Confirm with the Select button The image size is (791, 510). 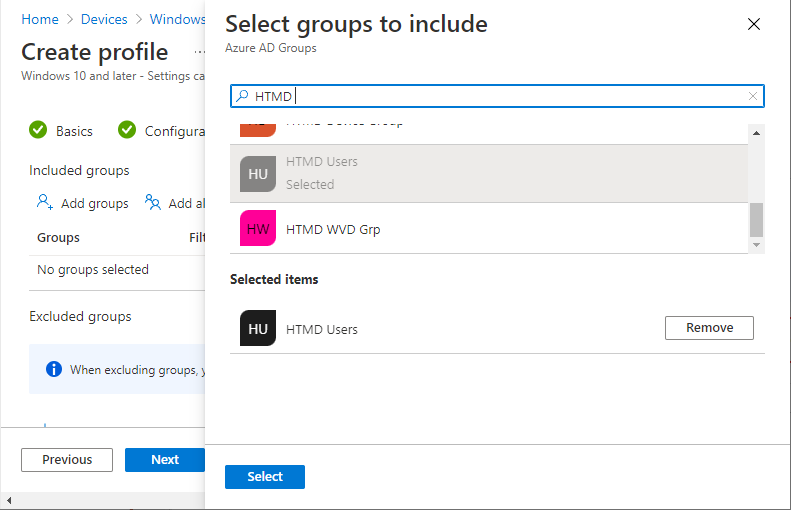pos(265,477)
